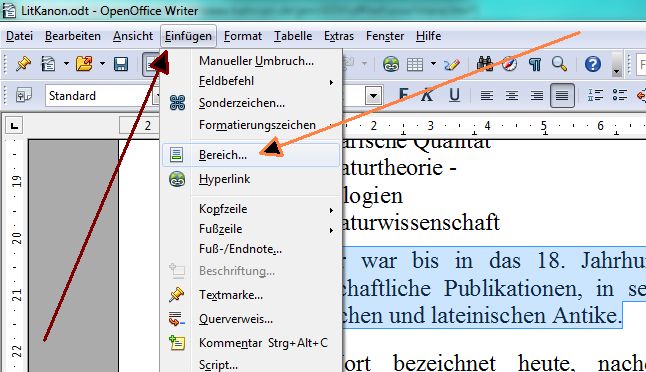Click the ruler tab stop selector
The width and height of the screenshot is (646, 372).
(x=14, y=126)
